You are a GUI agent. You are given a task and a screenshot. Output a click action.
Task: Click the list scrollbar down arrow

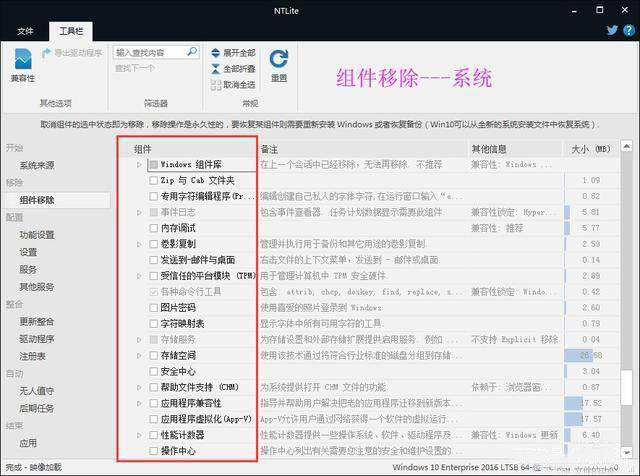[x=627, y=452]
